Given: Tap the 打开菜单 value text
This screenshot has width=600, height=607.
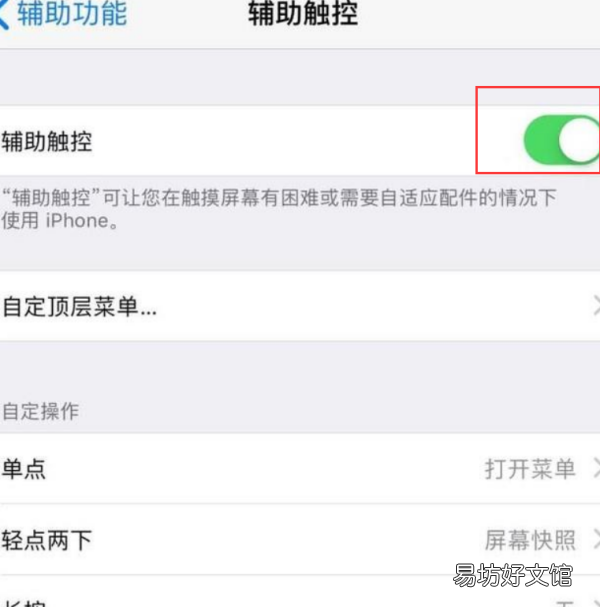Looking at the screenshot, I should 530,469.
